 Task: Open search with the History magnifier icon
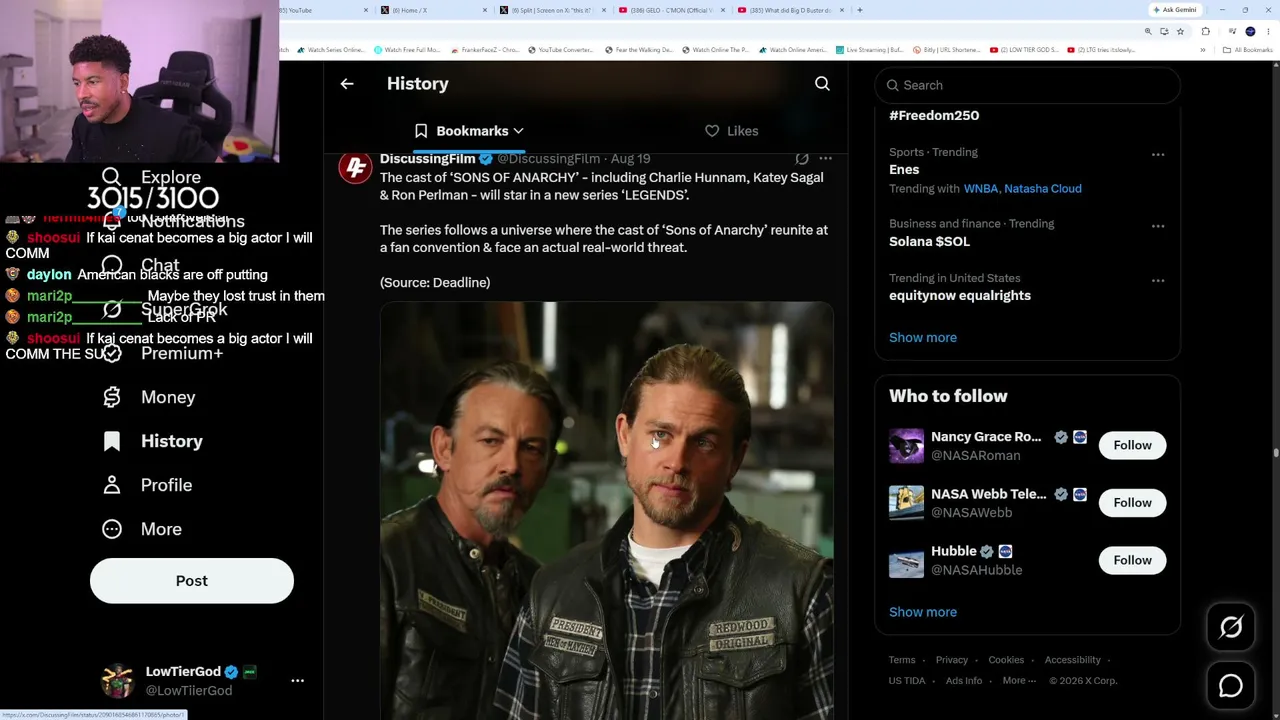click(822, 84)
